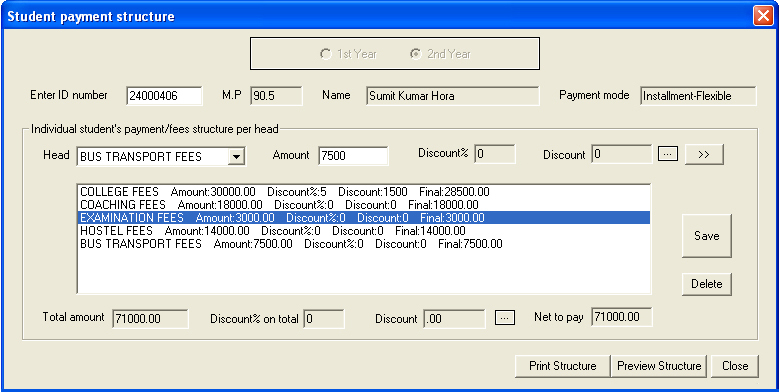Click the Discount% field beside Amount

coord(494,154)
